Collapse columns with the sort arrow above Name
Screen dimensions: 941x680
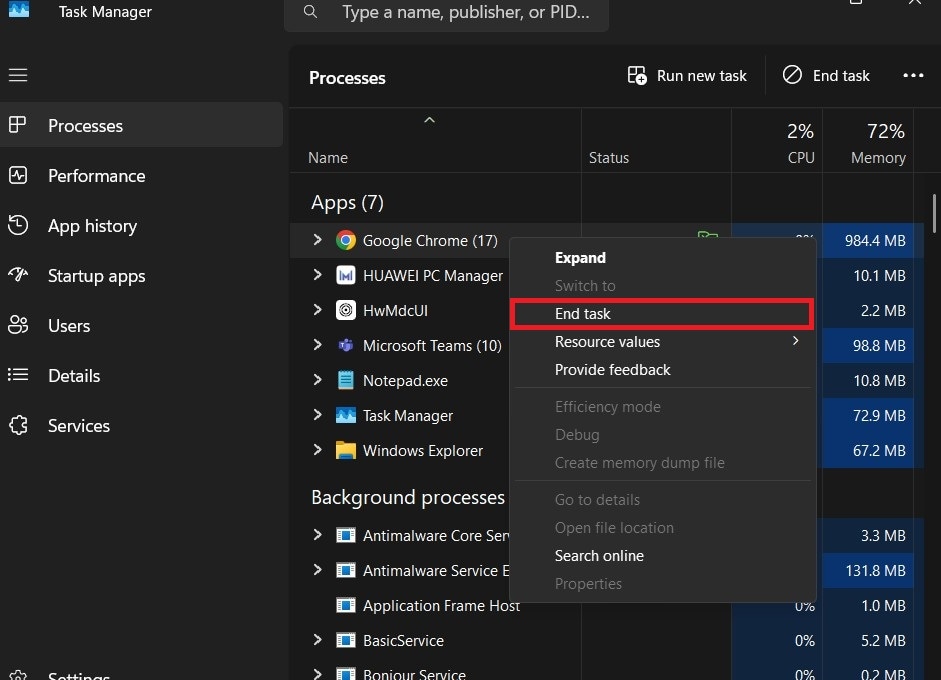tap(429, 120)
